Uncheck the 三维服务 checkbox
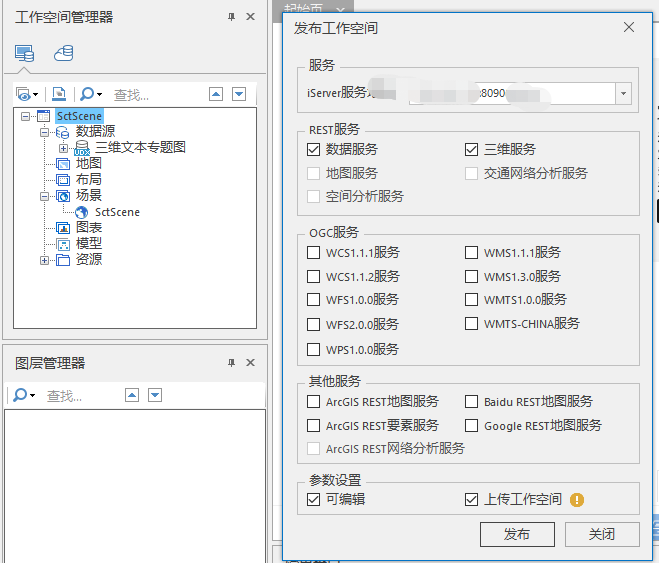Viewport: 659px width, 563px height. [472, 150]
